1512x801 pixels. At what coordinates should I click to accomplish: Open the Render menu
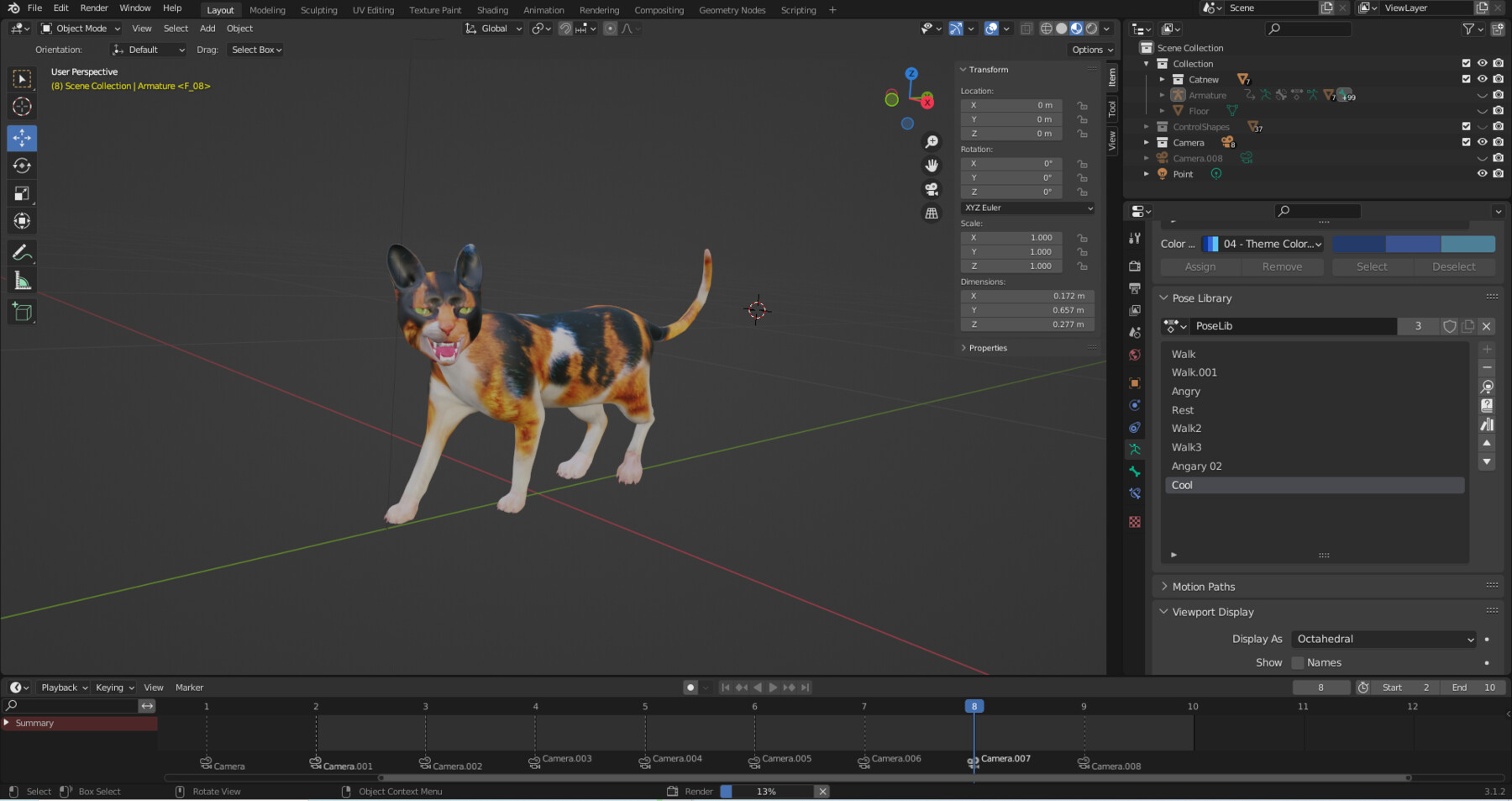pyautogui.click(x=93, y=8)
